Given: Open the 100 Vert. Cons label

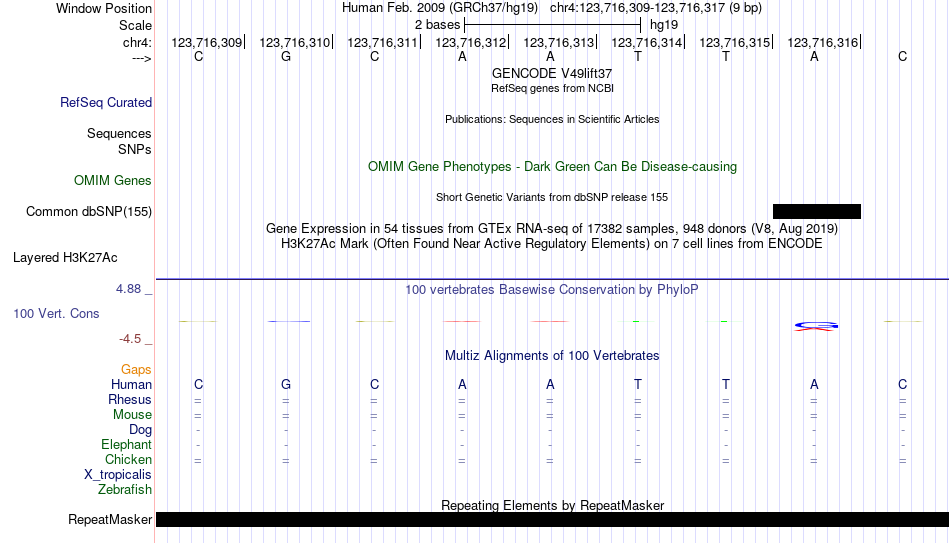Looking at the screenshot, I should click(x=56, y=313).
